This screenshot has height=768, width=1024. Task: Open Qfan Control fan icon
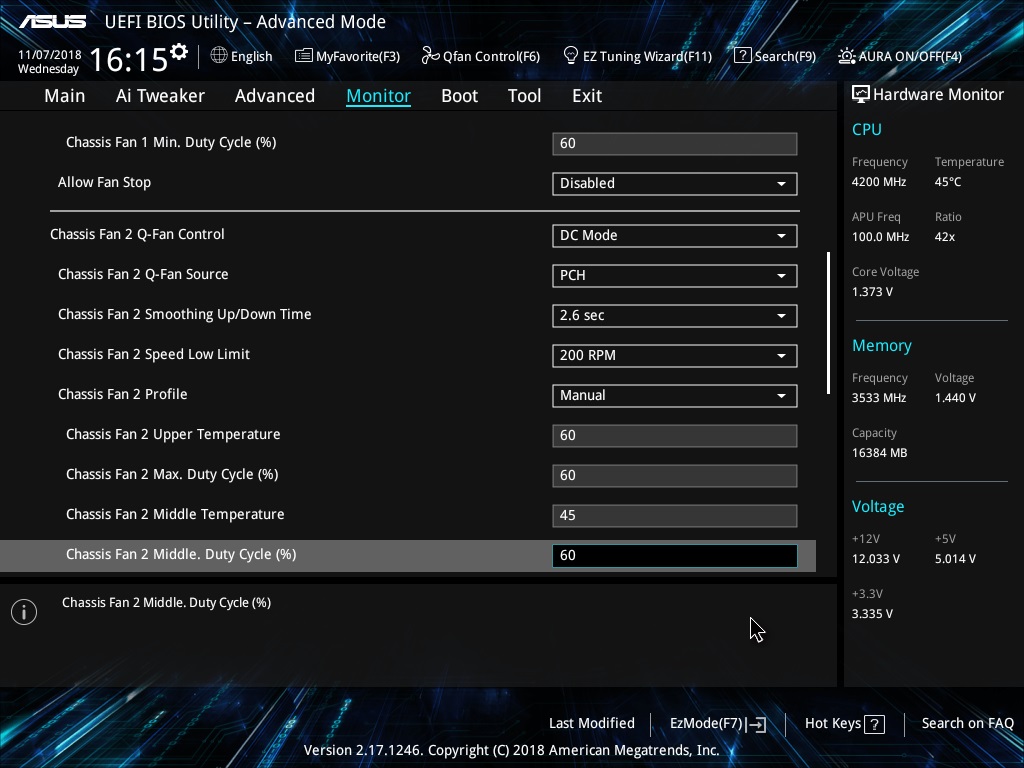[430, 56]
